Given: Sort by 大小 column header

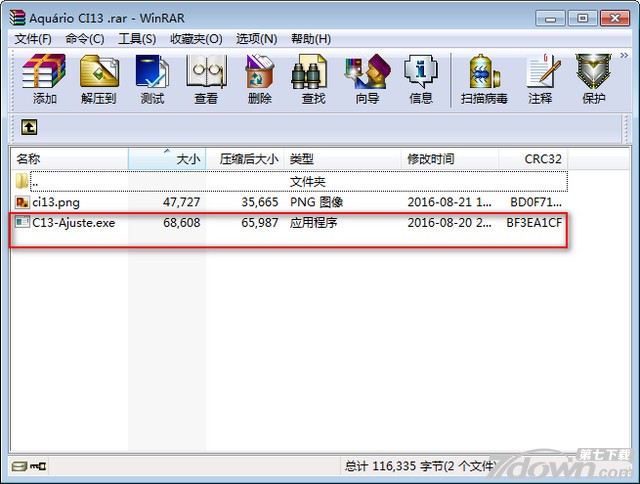Looking at the screenshot, I should click(x=167, y=159).
